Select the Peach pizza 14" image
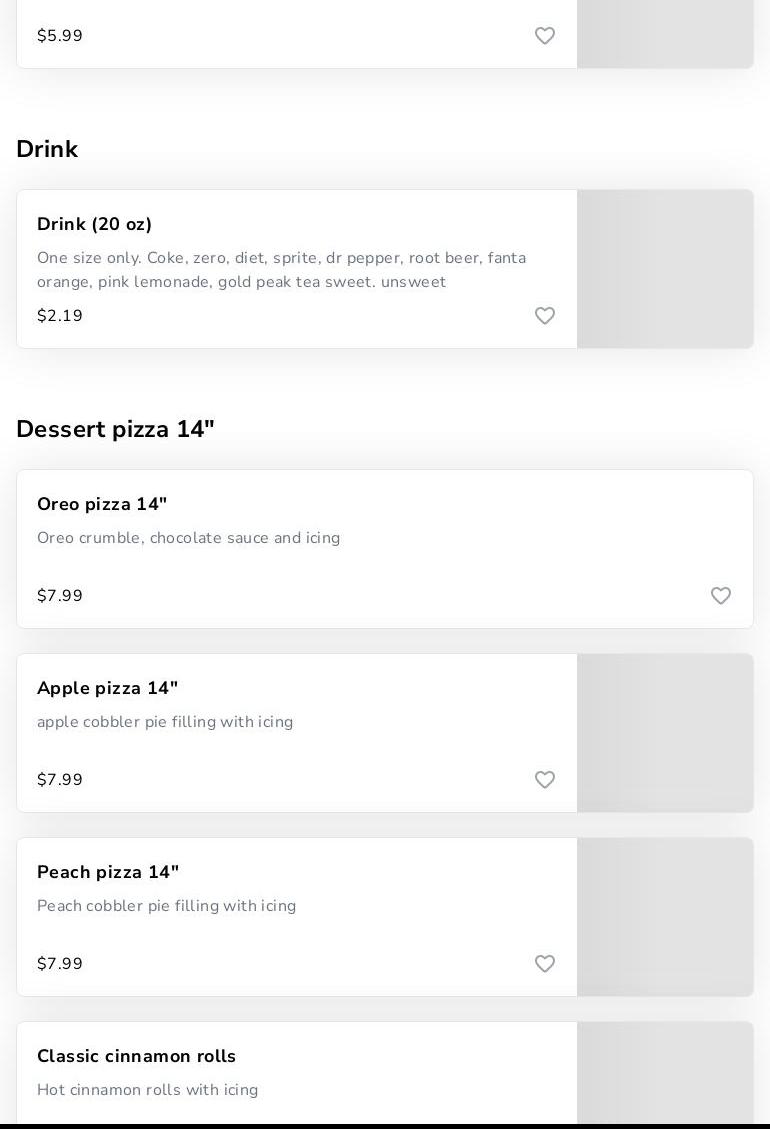Screen dimensions: 770x1129 click(x=665, y=917)
